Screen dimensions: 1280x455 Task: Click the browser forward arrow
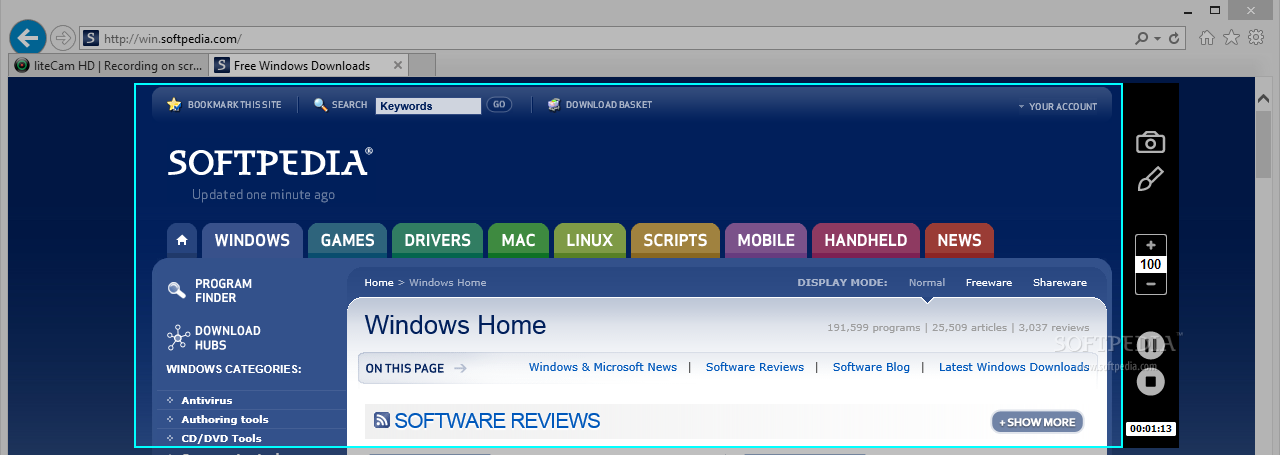62,38
